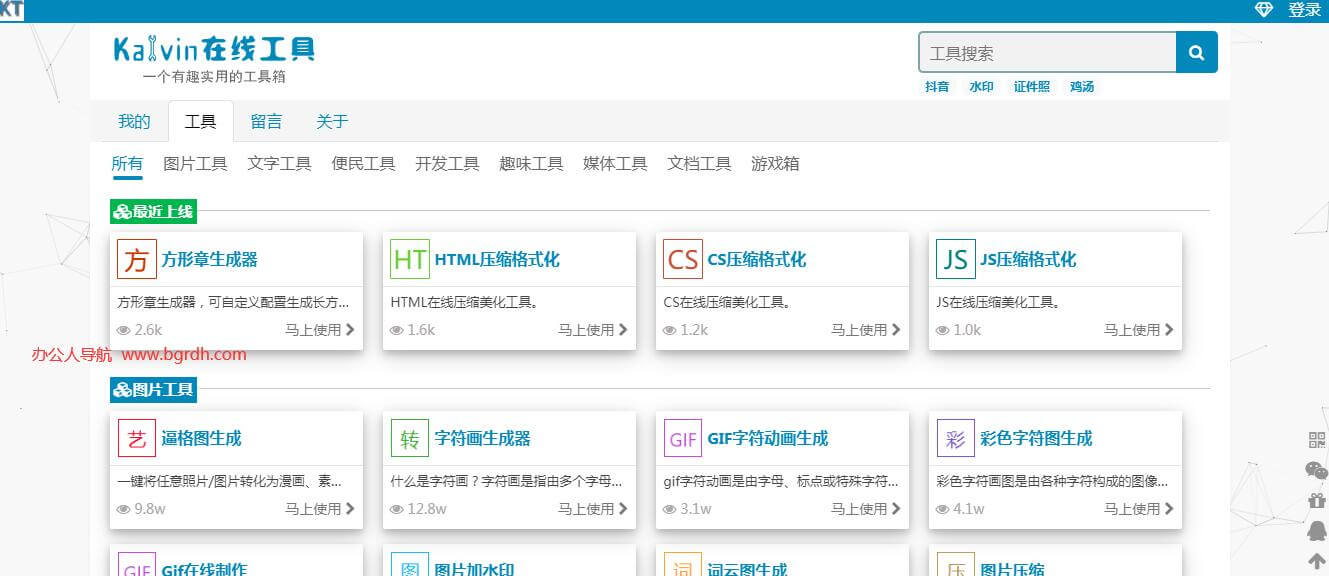Open the 证件照 quick link
Screen dimensions: 1329x576
coord(1030,87)
